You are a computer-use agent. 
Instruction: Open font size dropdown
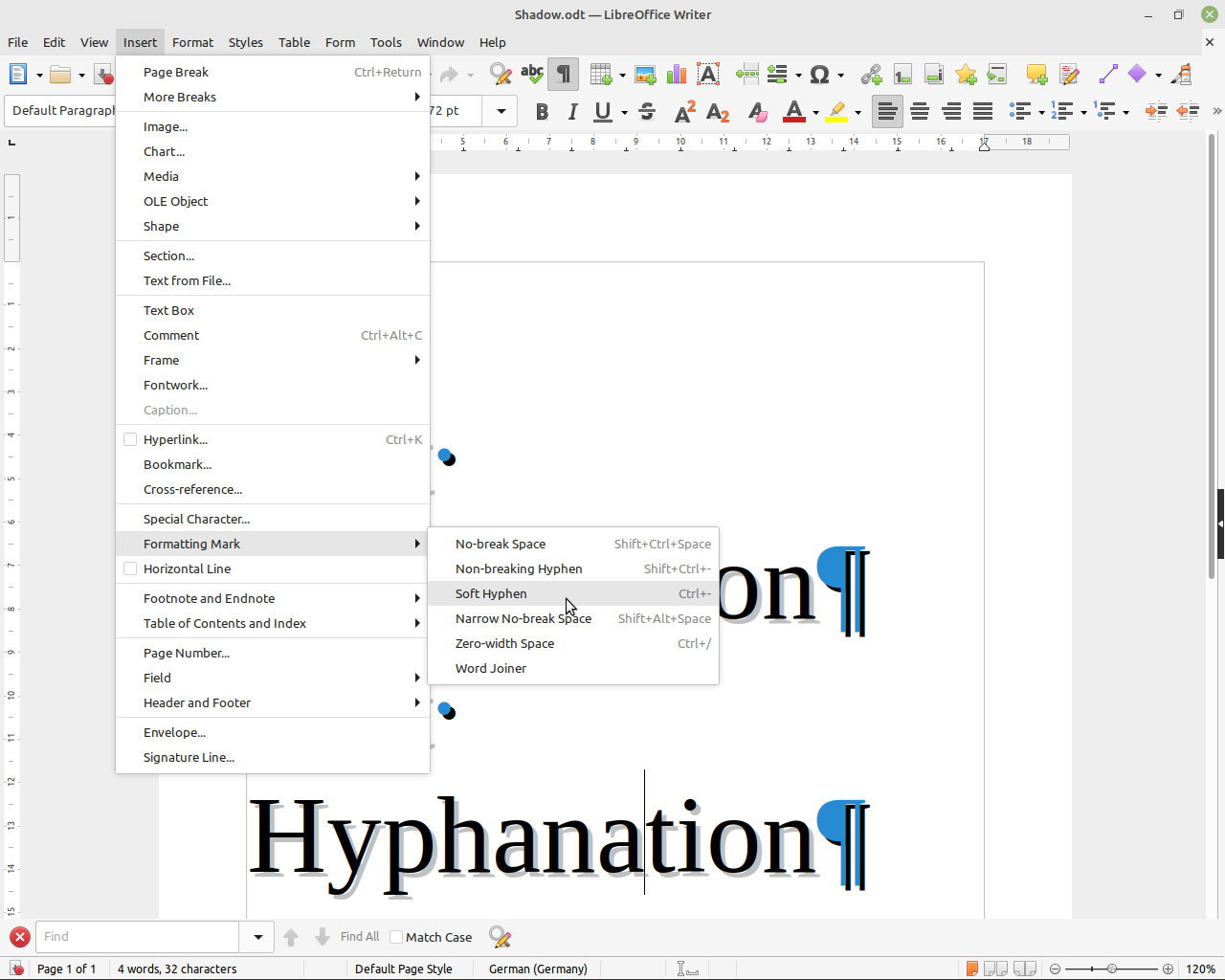coord(501,111)
